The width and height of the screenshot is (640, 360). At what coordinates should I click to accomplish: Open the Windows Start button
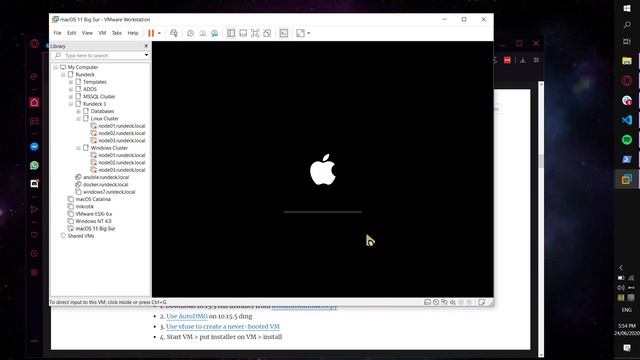tap(627, 8)
